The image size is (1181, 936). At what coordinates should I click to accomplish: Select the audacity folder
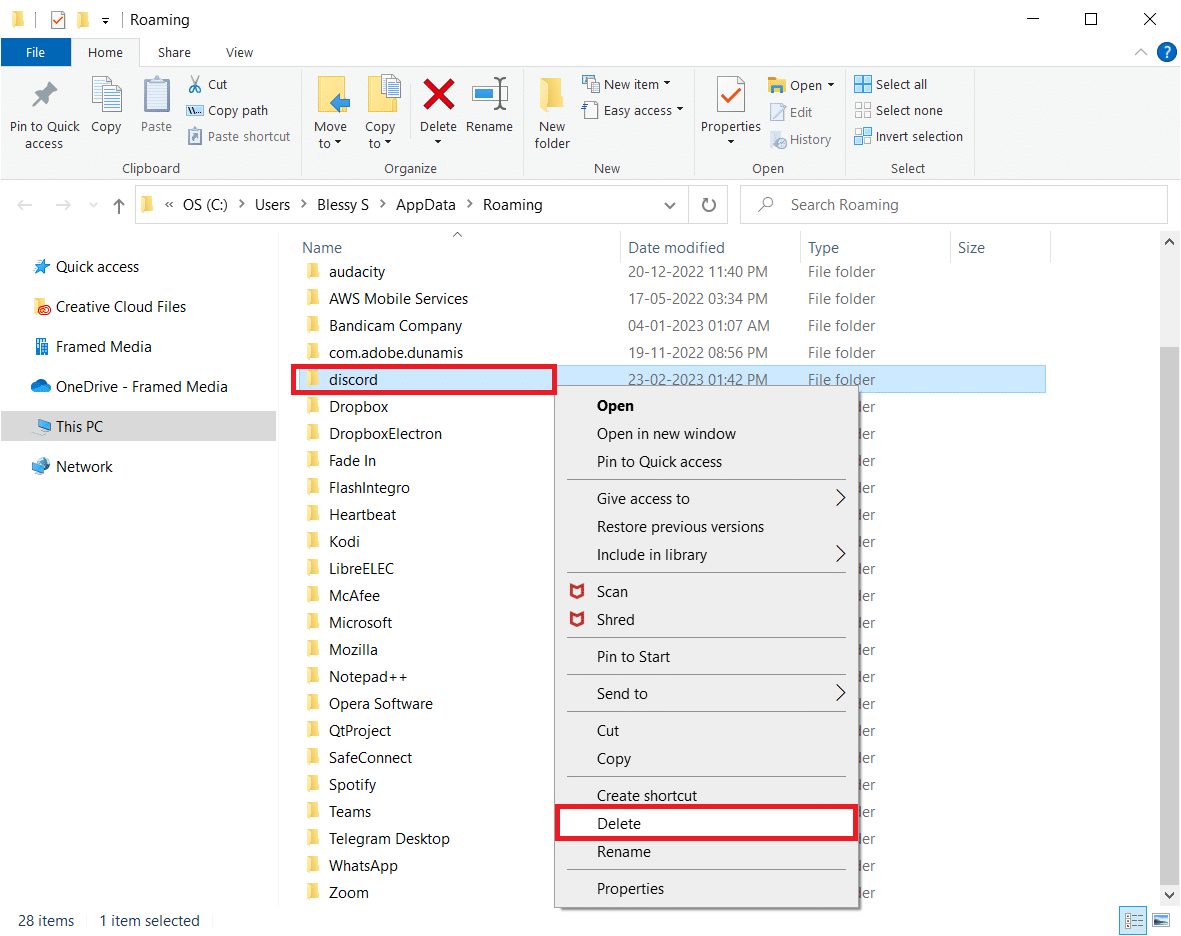(357, 272)
